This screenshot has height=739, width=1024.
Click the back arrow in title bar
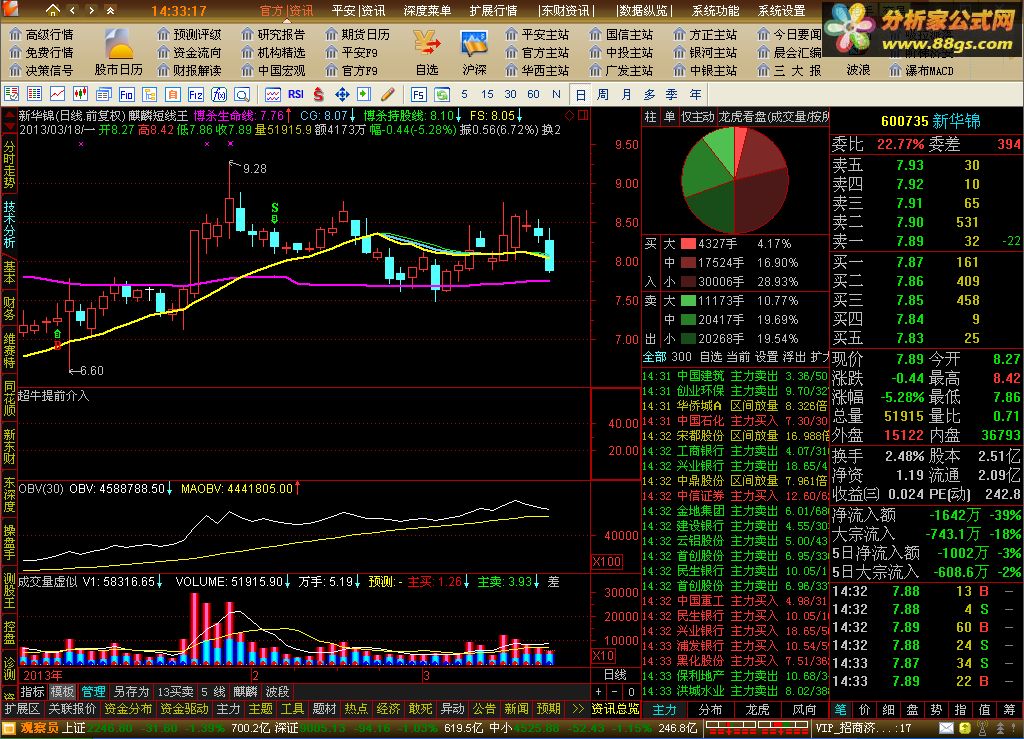coord(72,10)
